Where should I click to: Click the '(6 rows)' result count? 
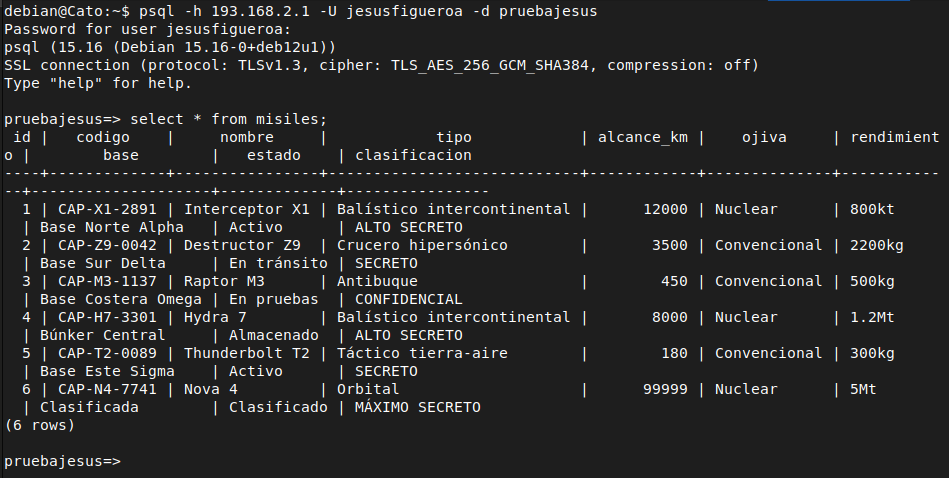(40, 425)
